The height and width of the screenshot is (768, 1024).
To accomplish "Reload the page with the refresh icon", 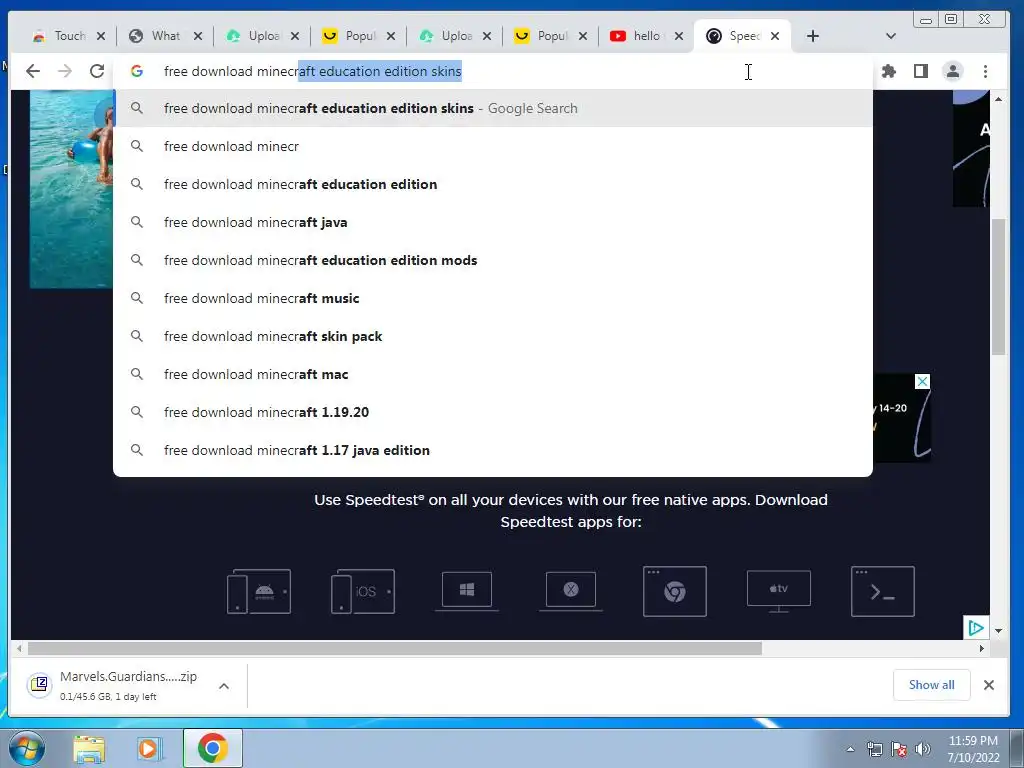I will tap(97, 71).
